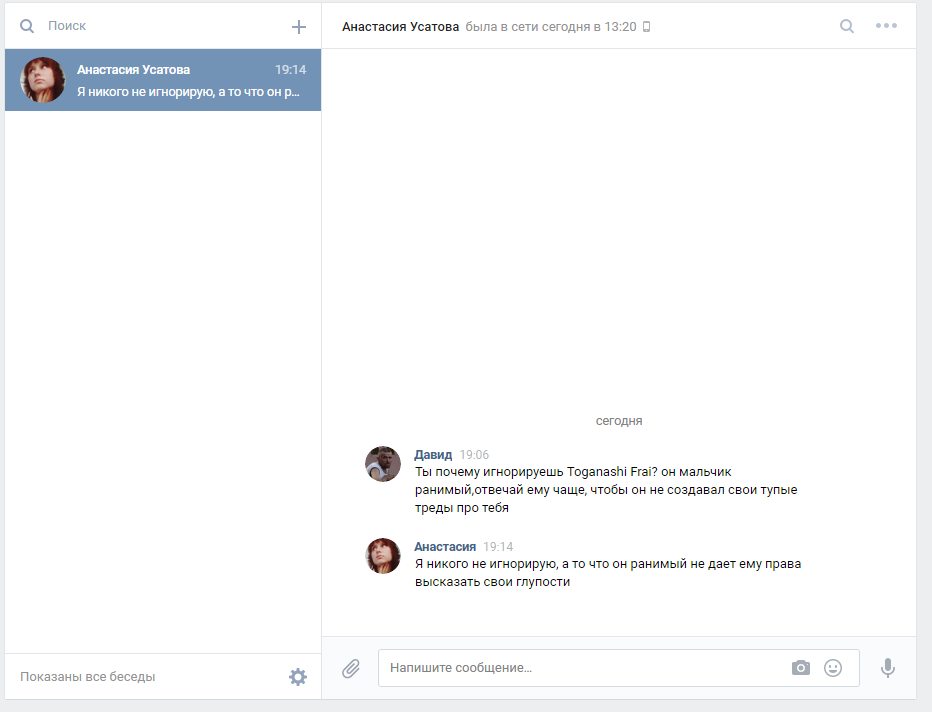
Task: Click the была в сети сегодня в 13:20 status
Action: coord(551,27)
